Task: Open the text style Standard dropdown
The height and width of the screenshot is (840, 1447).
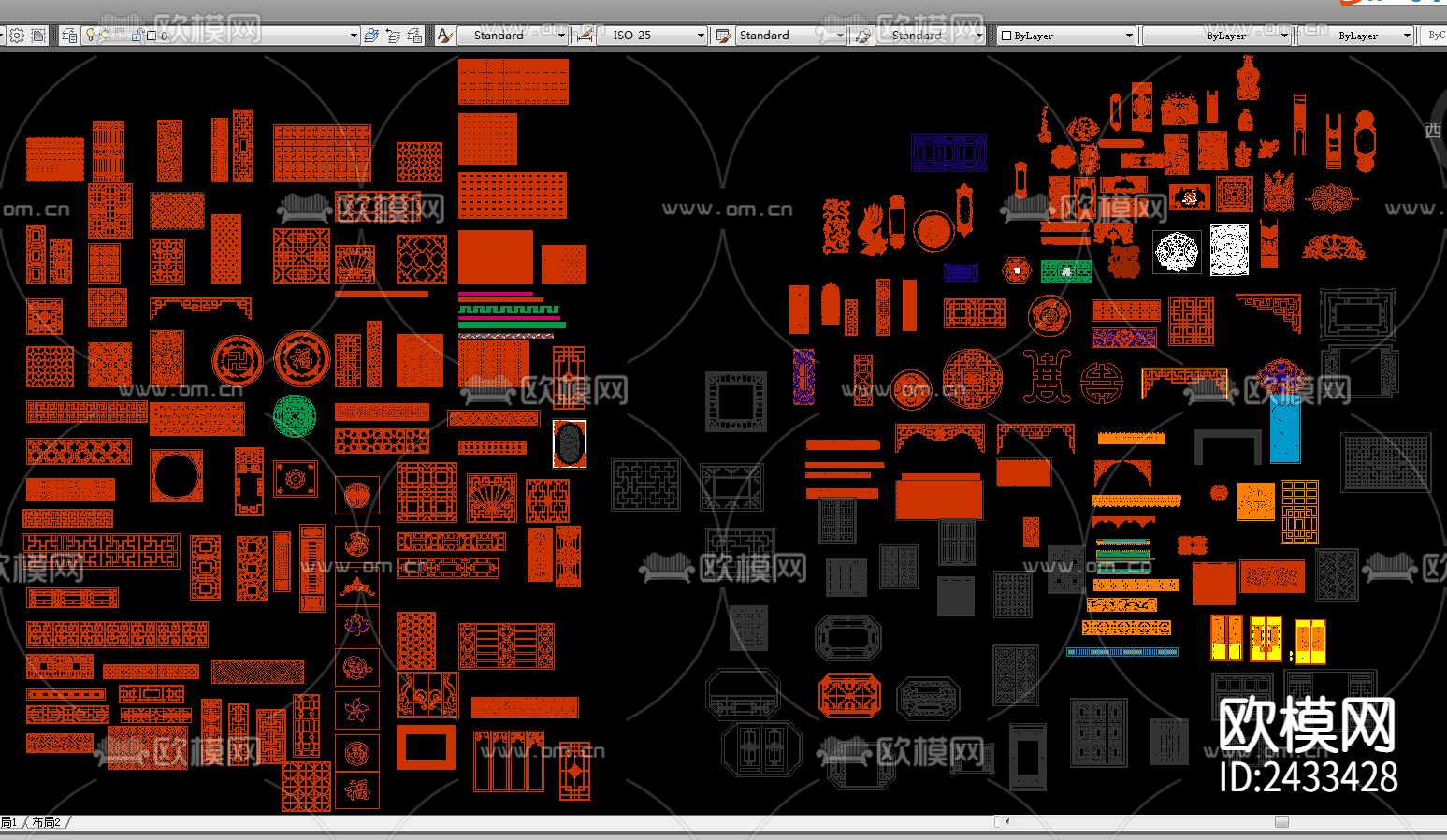Action: click(x=561, y=36)
